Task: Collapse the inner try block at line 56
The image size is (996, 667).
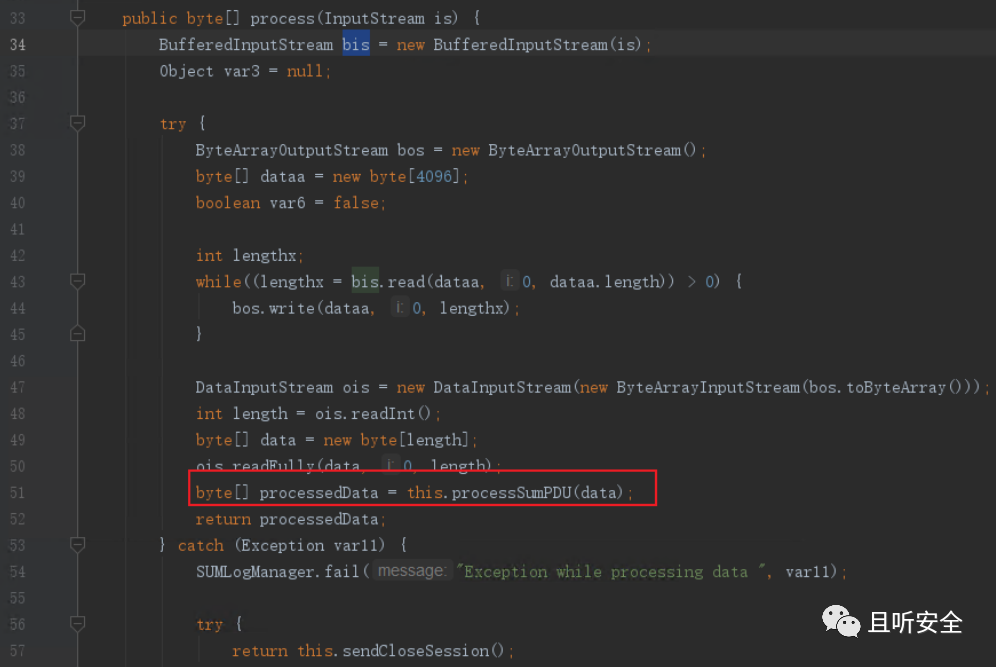Action: [77, 624]
